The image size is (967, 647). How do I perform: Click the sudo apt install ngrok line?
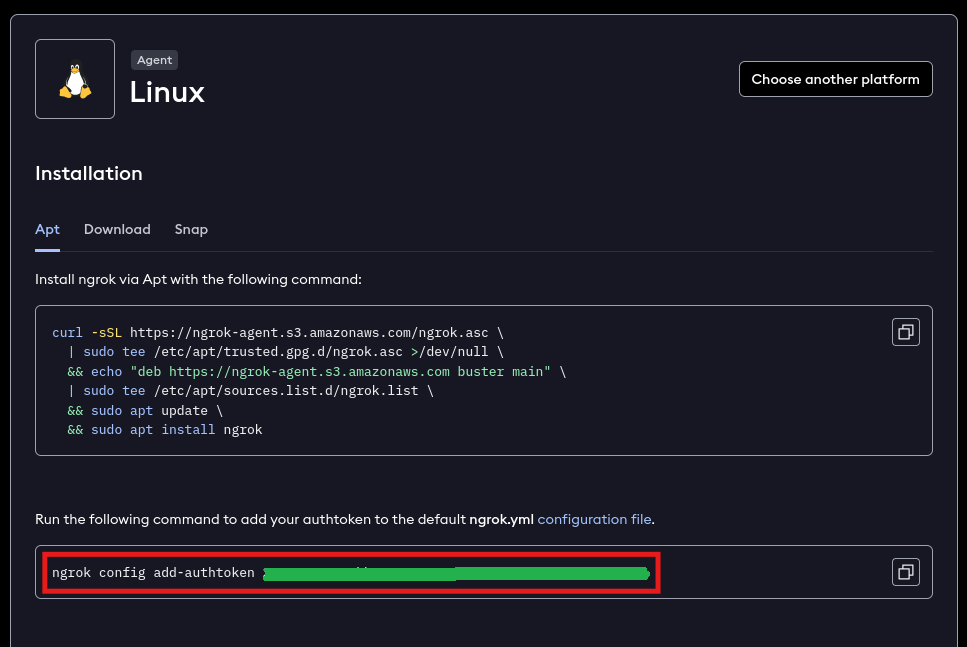coord(165,429)
